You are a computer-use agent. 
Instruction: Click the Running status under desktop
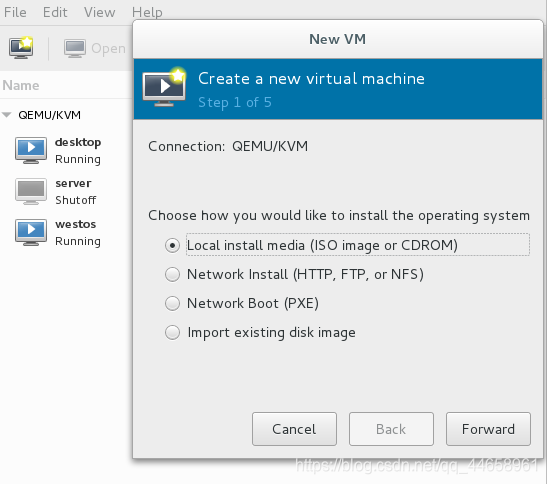point(78,159)
